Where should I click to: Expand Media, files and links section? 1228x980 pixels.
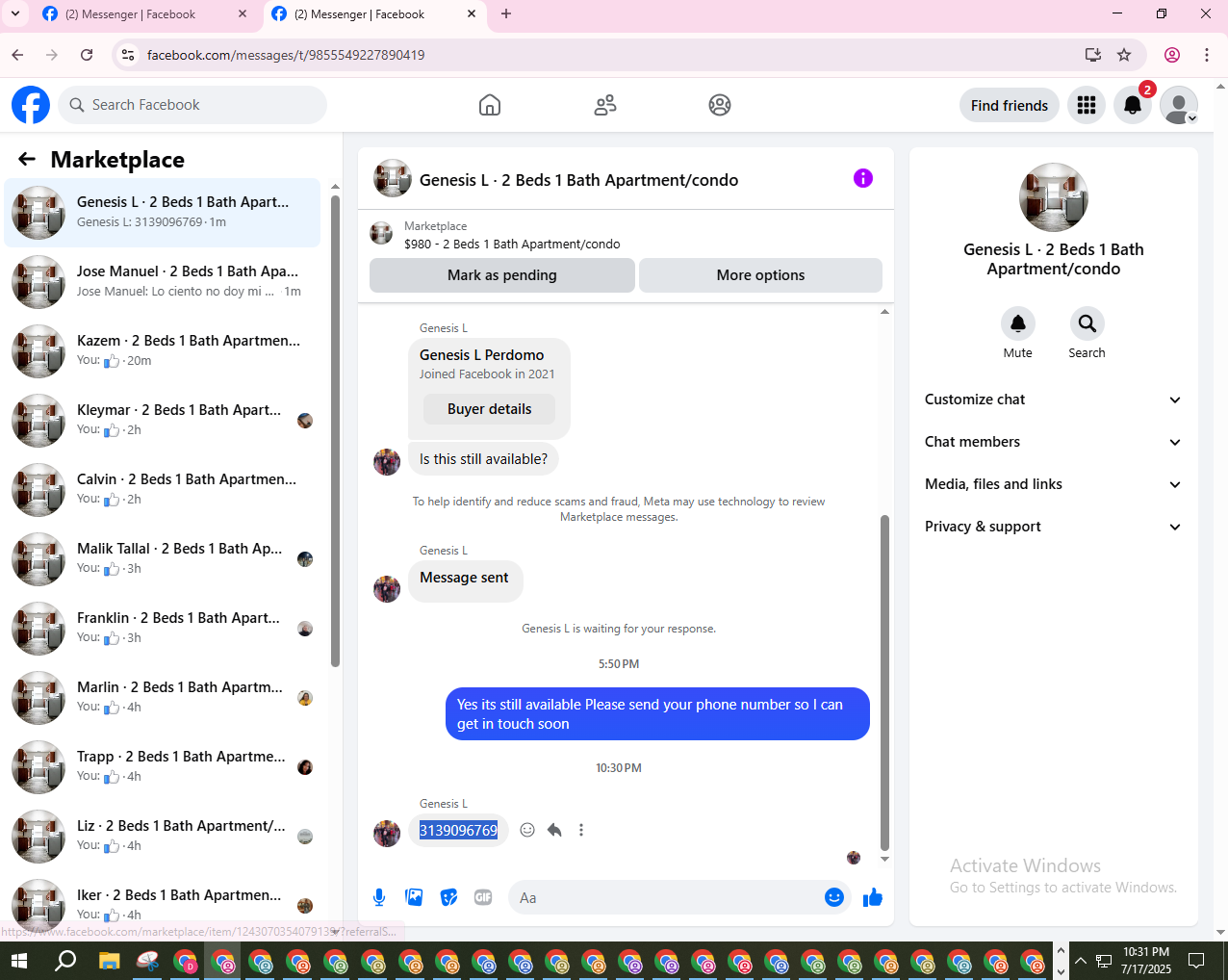[x=1053, y=484]
